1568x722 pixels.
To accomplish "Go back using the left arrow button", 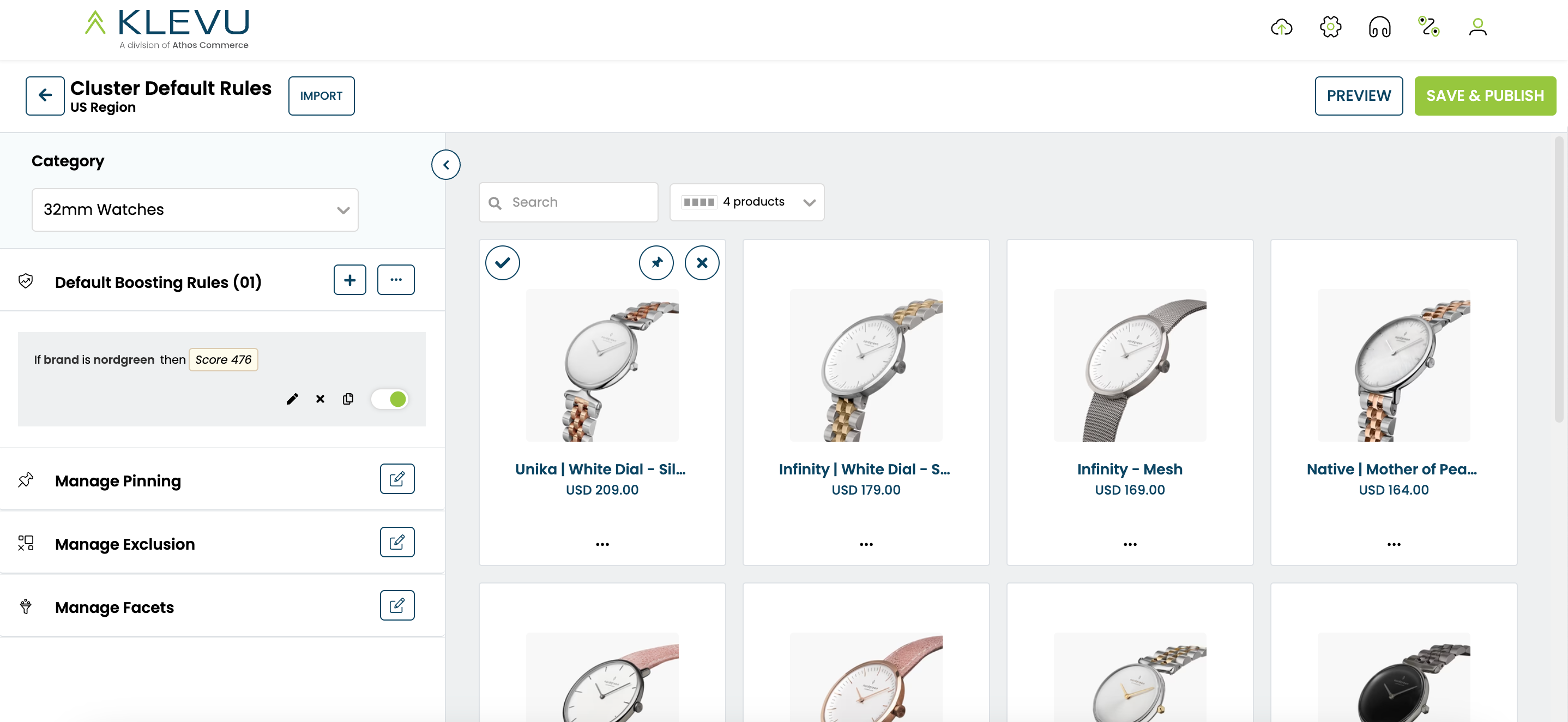I will 45,95.
